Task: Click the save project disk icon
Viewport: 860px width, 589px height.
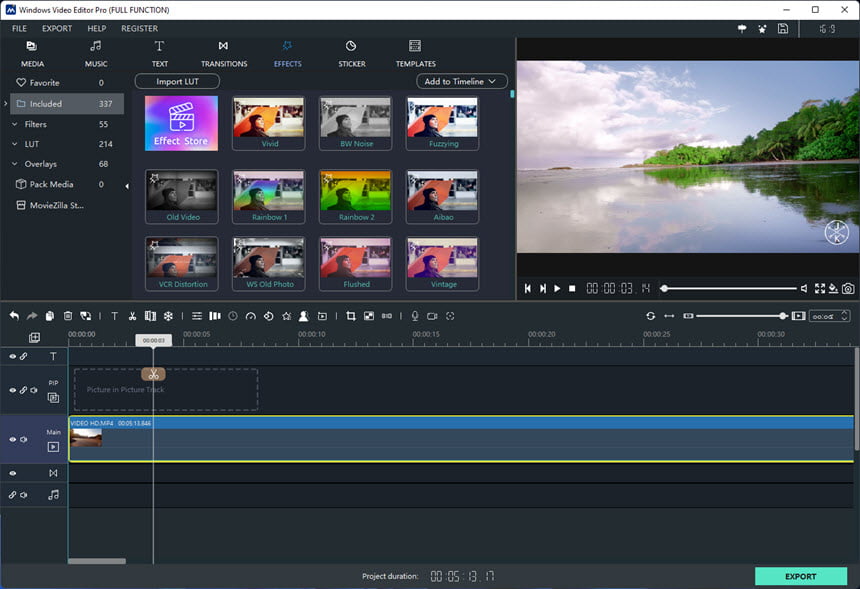Action: pos(783,29)
